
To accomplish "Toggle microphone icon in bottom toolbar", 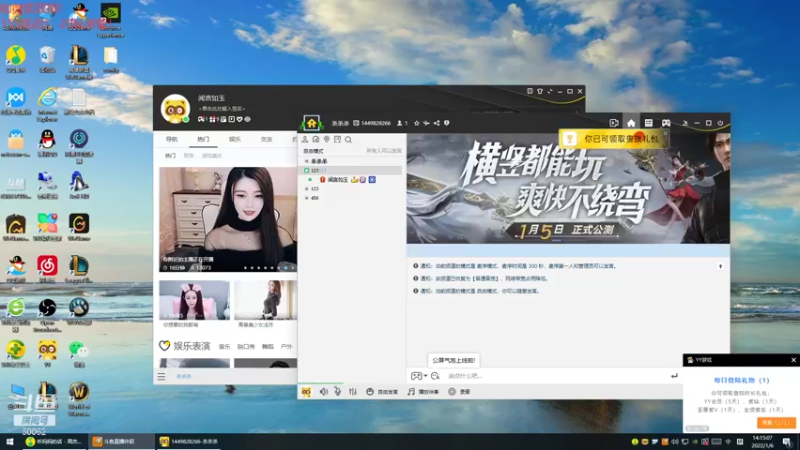I will point(337,391).
